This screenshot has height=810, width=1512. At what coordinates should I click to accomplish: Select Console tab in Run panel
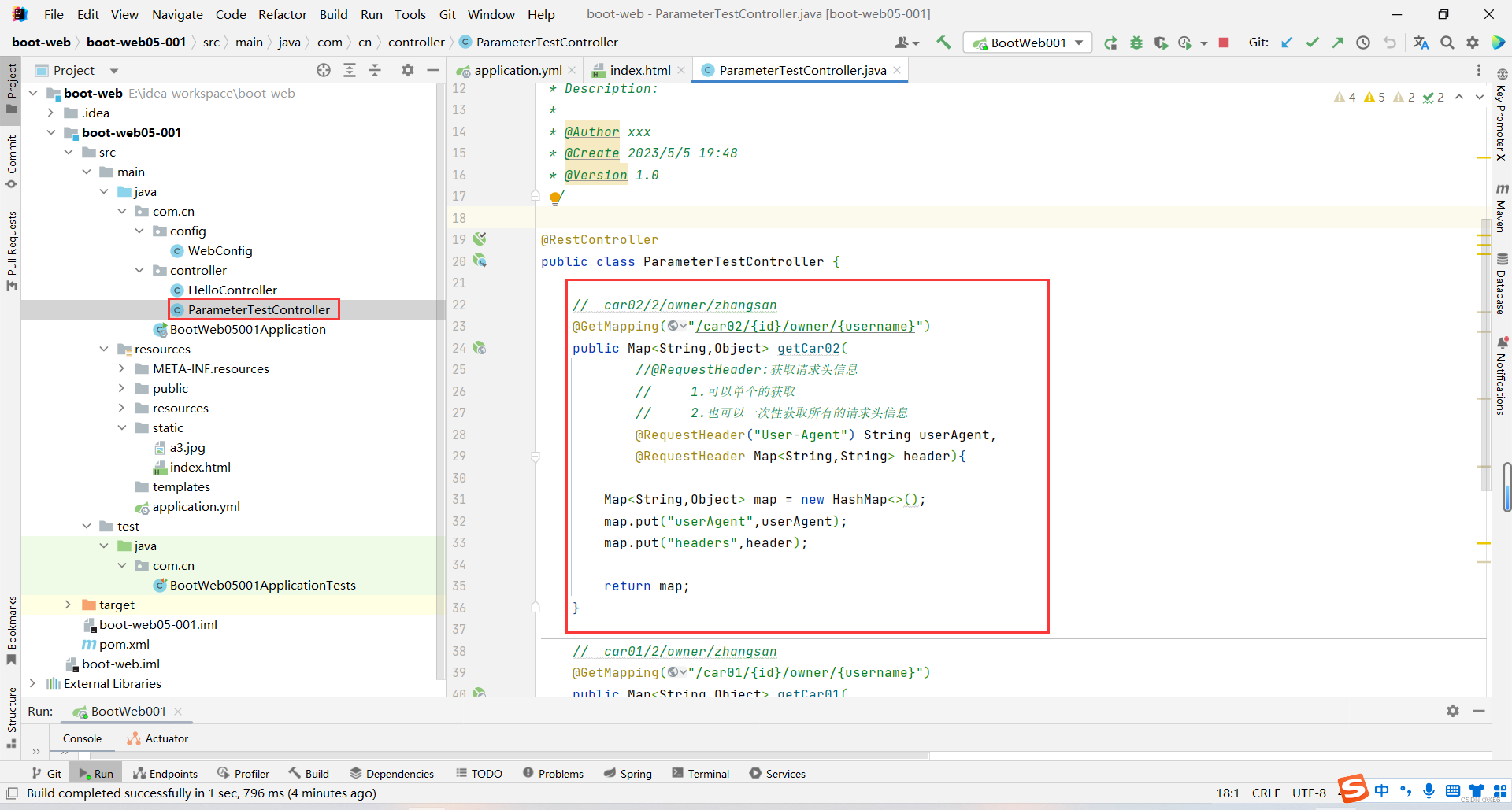point(82,738)
